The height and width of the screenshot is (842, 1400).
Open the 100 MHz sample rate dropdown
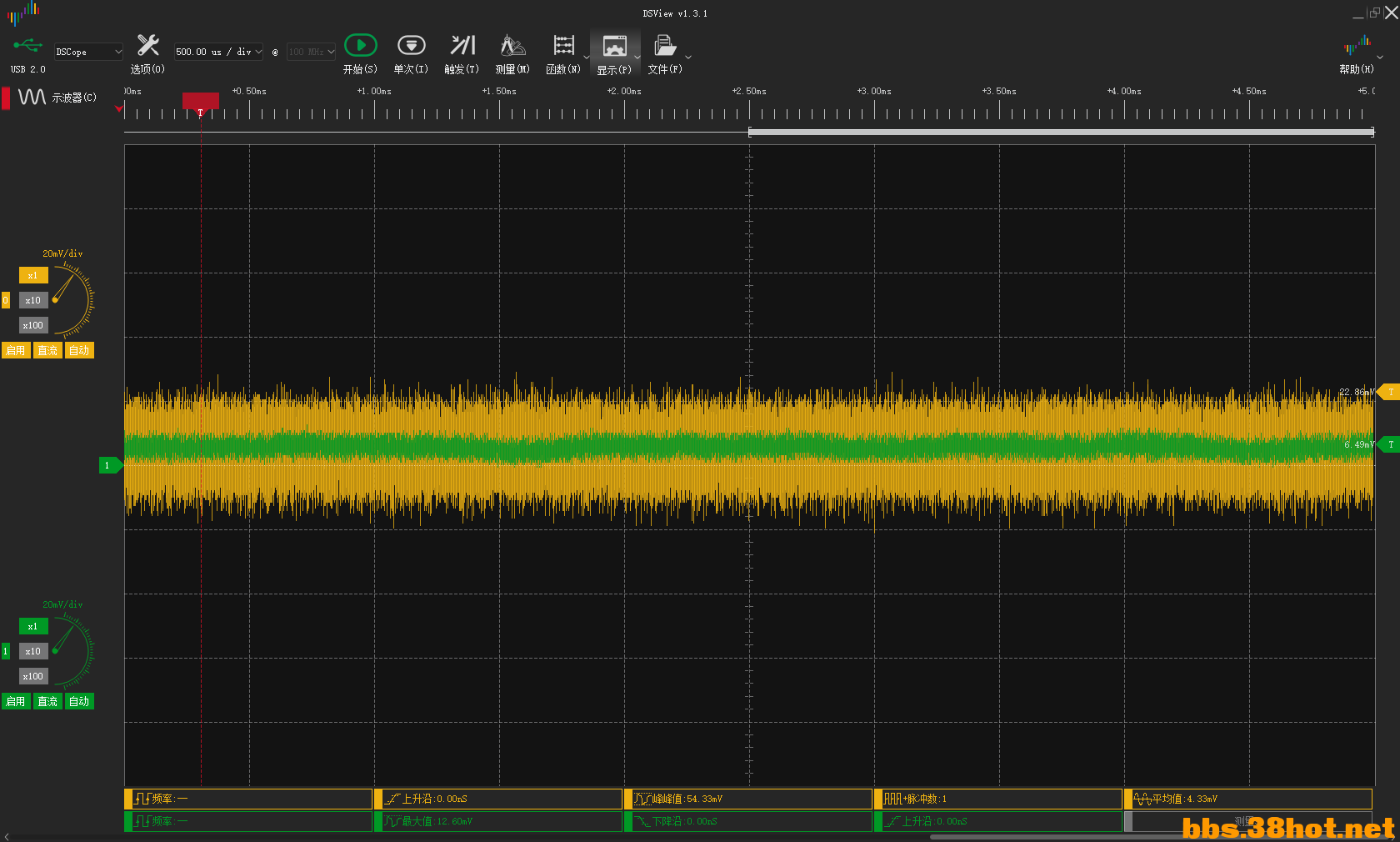coord(311,52)
